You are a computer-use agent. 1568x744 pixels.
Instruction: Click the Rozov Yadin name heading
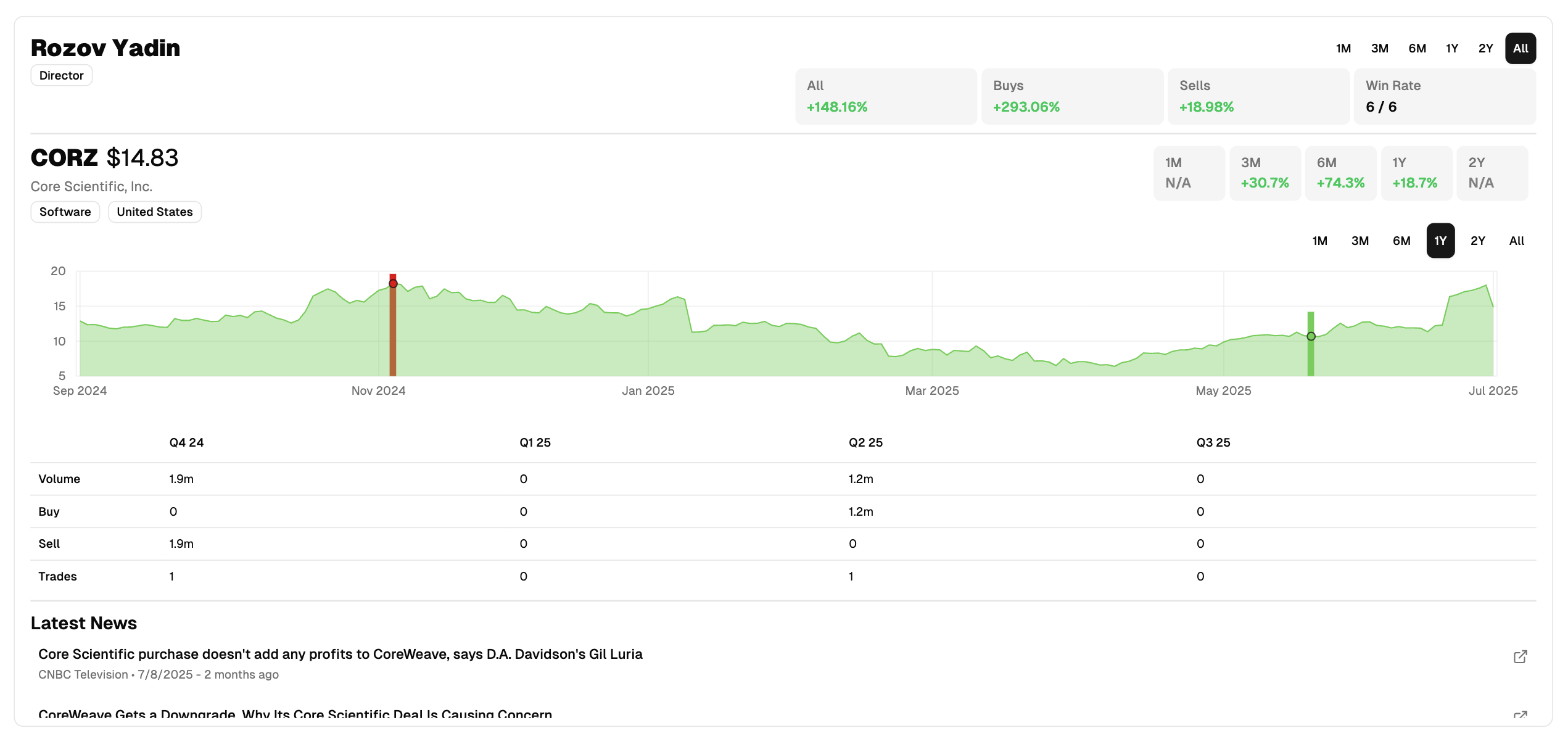tap(105, 48)
